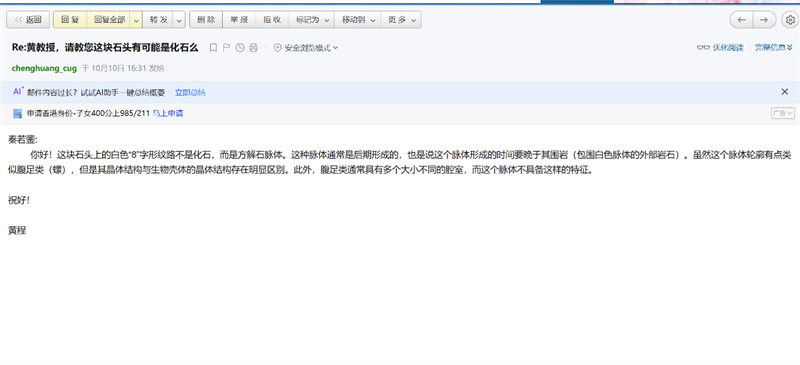Click the greeting 秦若蕾:
The height and width of the screenshot is (365, 800).
coord(22,139)
